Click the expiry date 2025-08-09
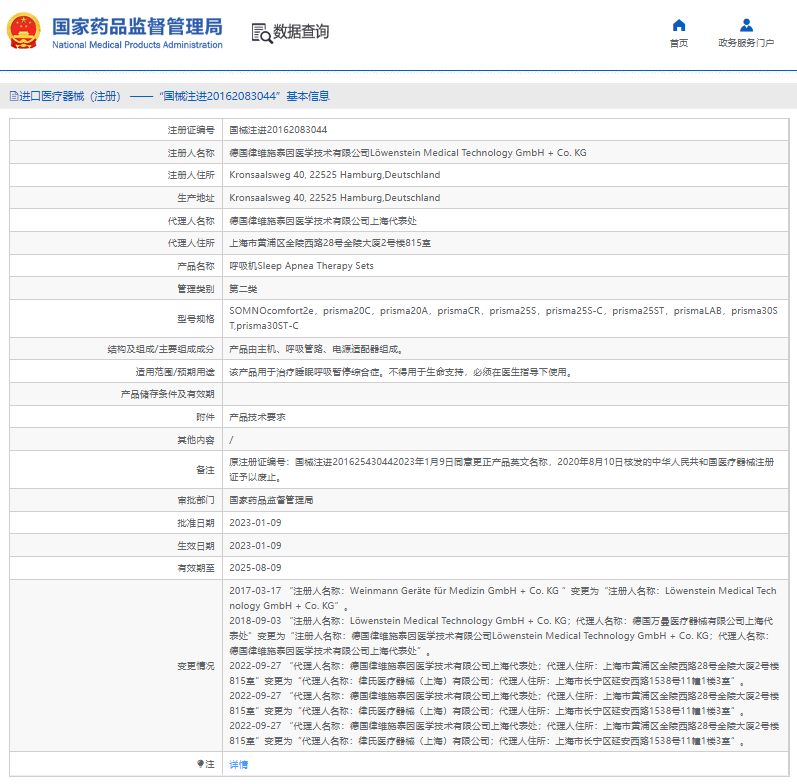This screenshot has width=797, height=784. tap(255, 568)
